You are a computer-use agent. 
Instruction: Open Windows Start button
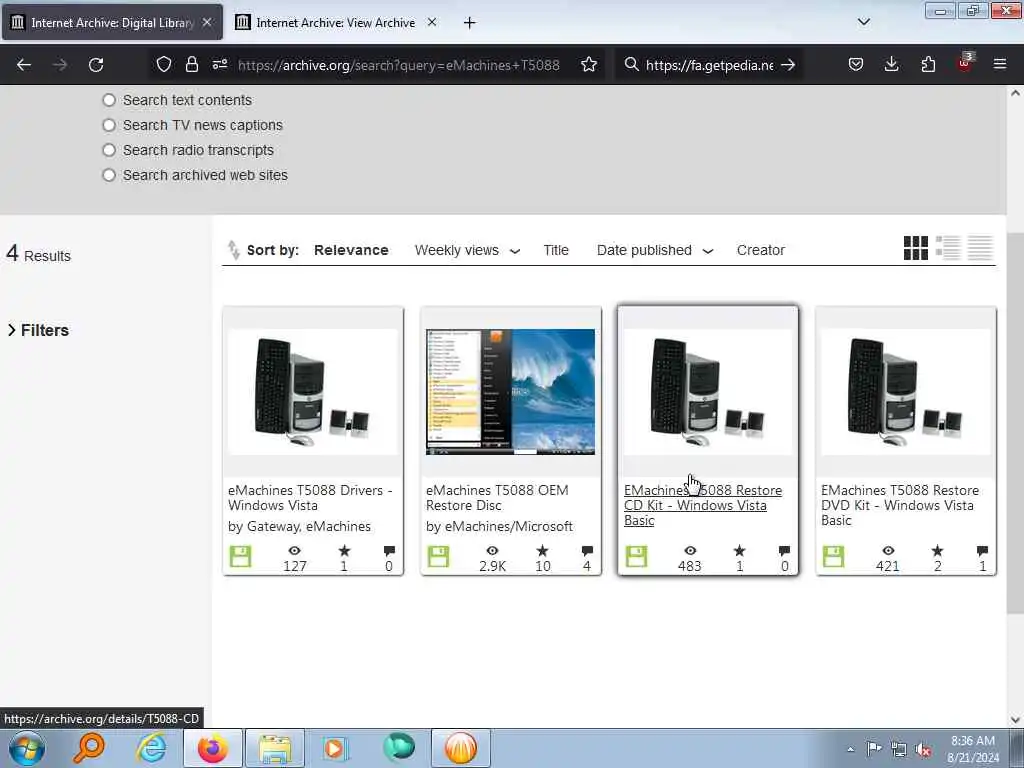[27, 748]
